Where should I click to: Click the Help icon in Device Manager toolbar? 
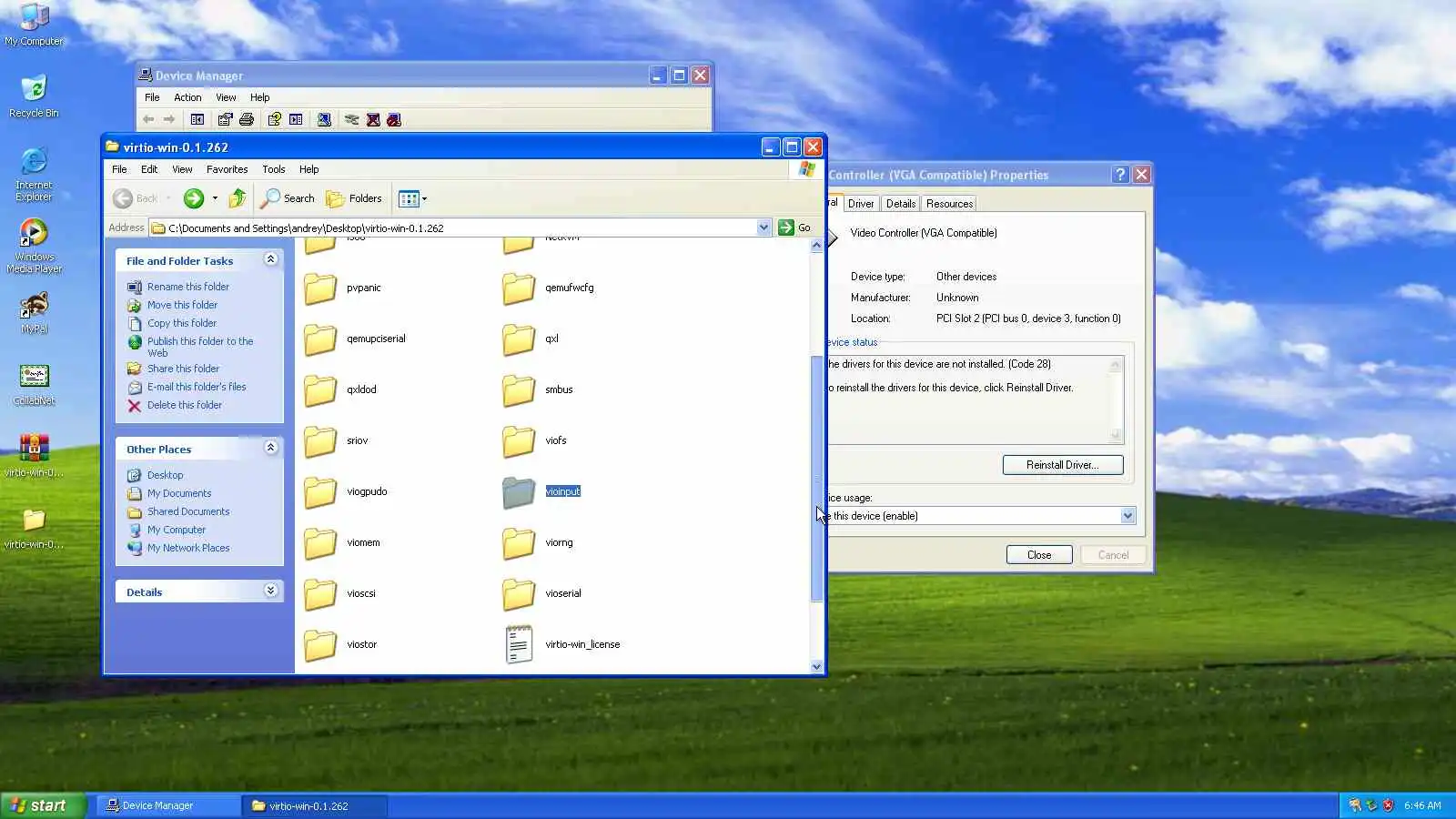[274, 119]
